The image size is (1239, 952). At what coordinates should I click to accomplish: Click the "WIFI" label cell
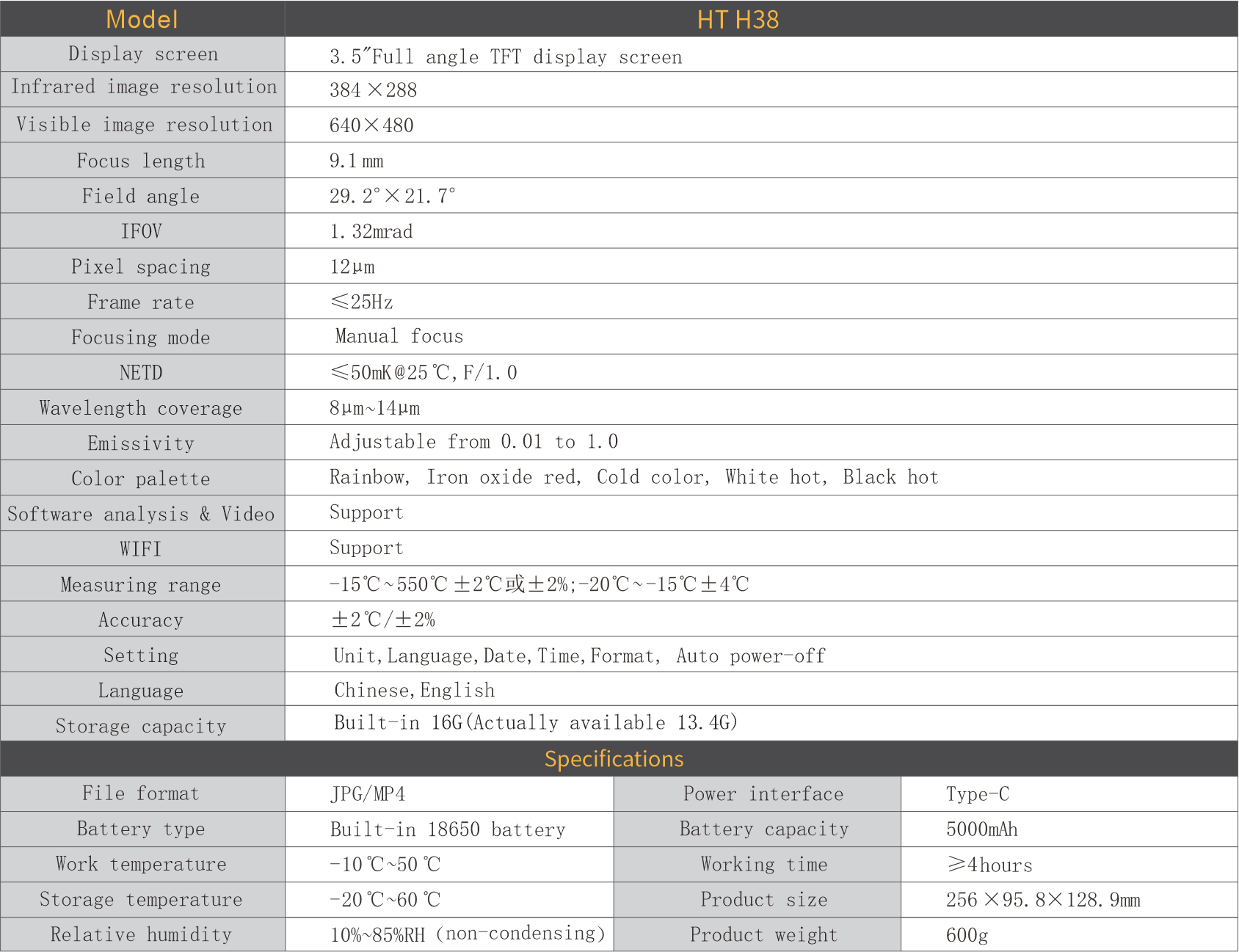click(x=141, y=549)
